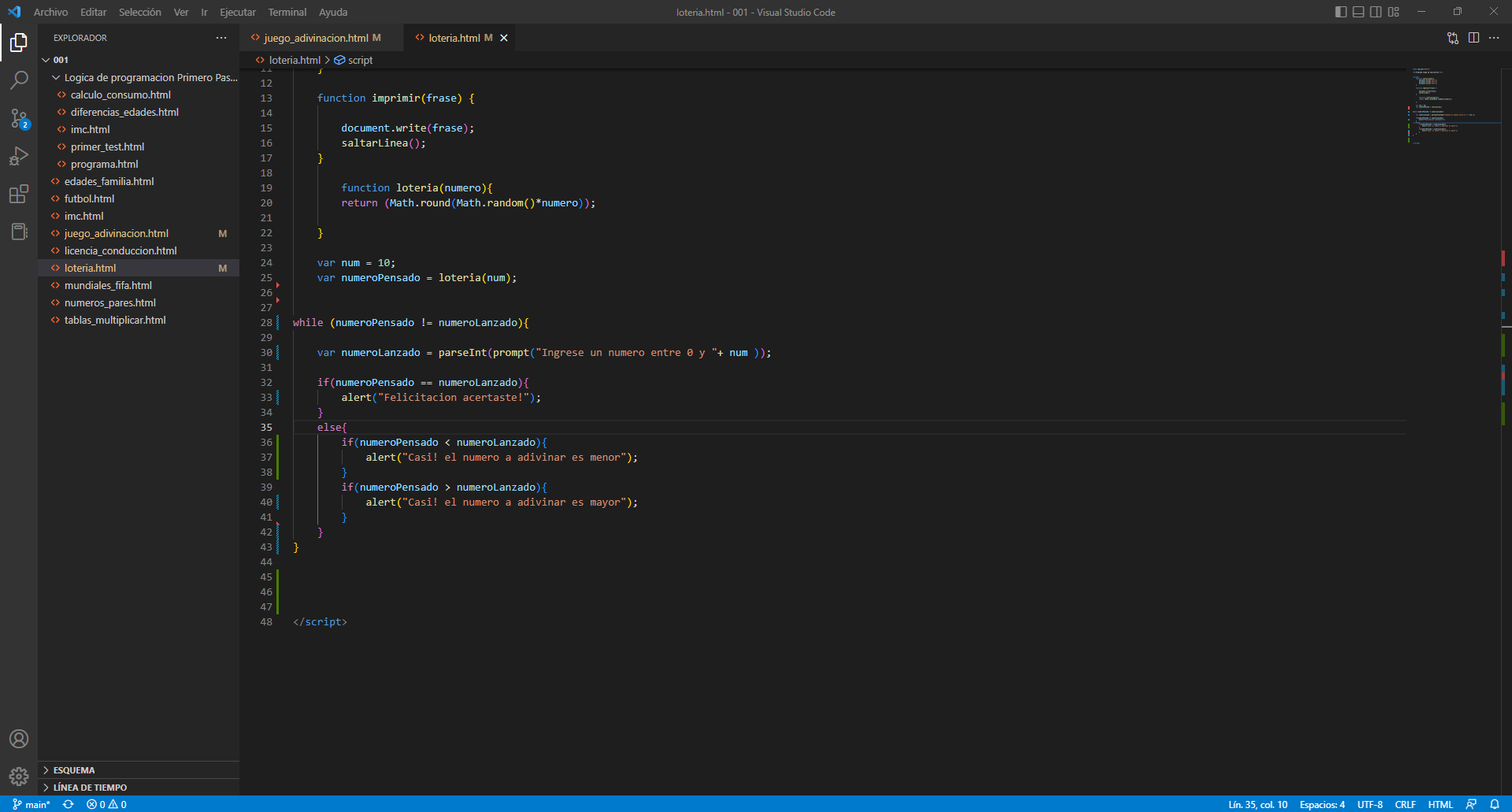
Task: Open tablas_multiplicar.html file
Action: (139, 320)
